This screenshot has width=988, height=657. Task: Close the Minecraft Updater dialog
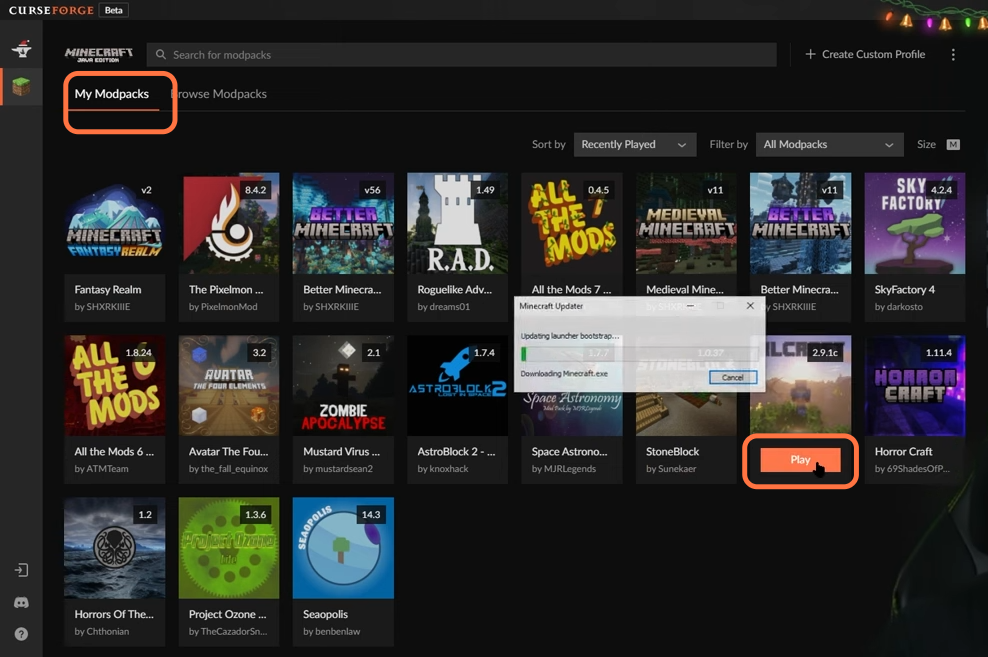point(750,306)
